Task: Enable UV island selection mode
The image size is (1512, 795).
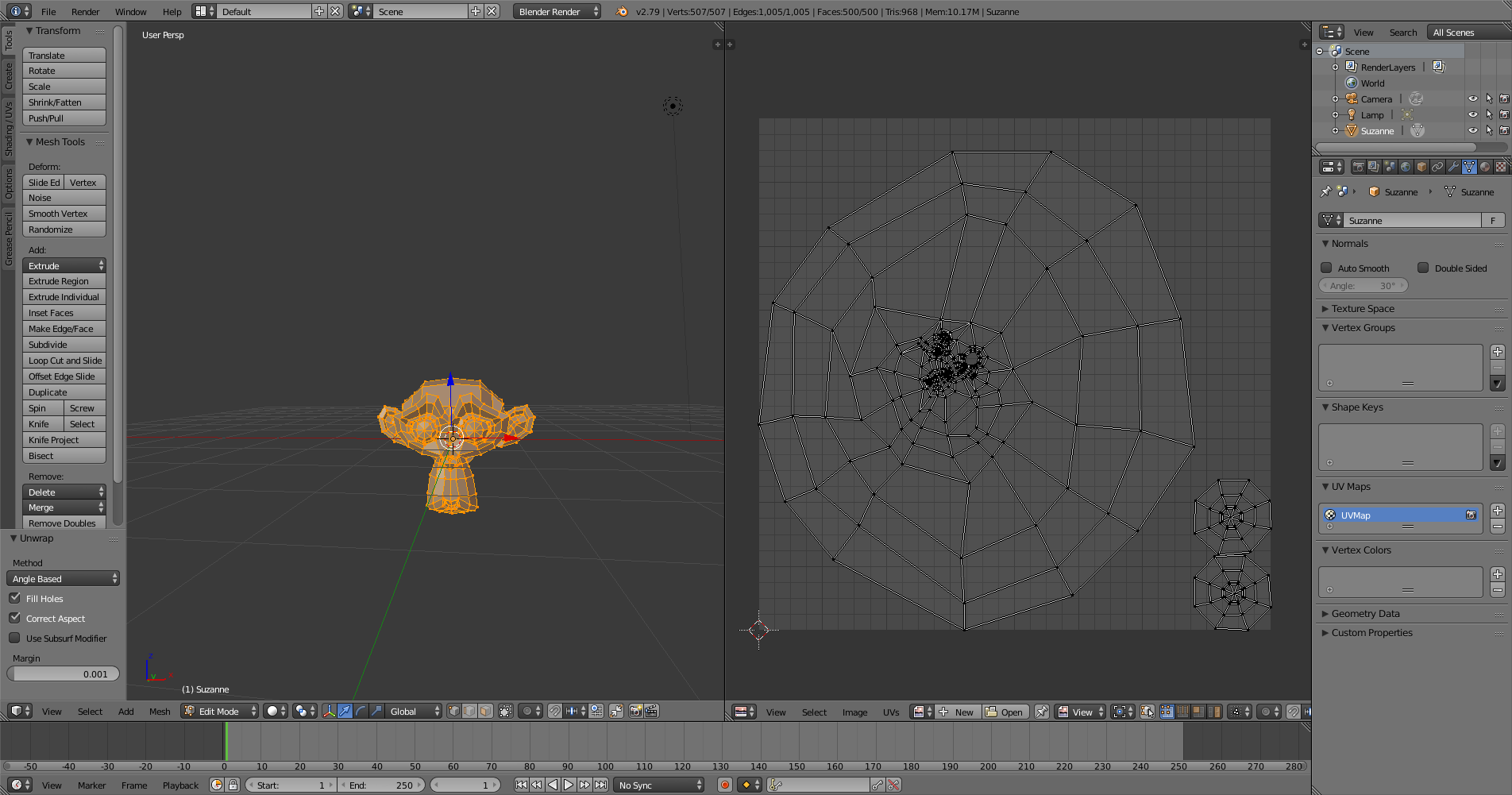Action: [1214, 712]
